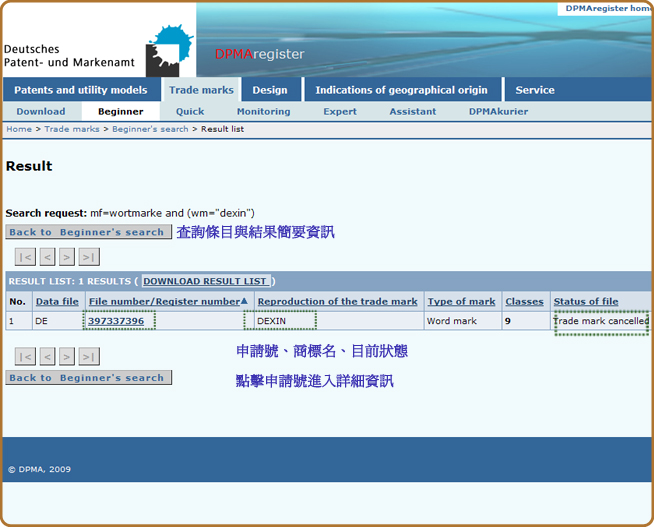Image resolution: width=654 pixels, height=527 pixels.
Task: Sort by Type of mark header
Action: tap(461, 301)
